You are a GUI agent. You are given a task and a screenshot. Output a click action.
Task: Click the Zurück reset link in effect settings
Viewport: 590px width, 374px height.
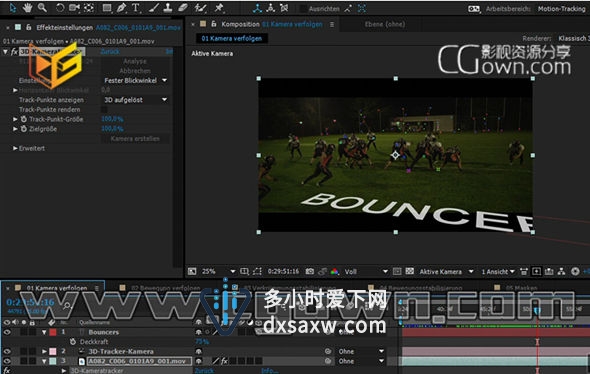click(x=110, y=52)
